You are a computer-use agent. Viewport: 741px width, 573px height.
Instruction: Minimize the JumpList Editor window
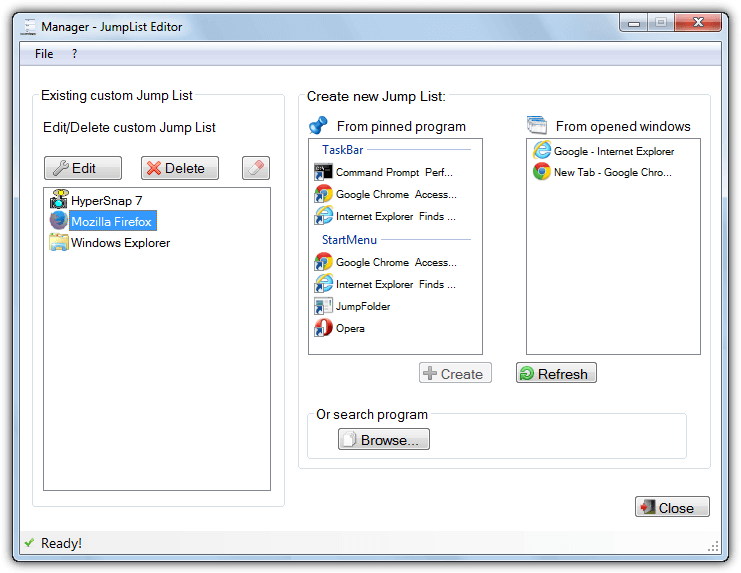coord(634,23)
